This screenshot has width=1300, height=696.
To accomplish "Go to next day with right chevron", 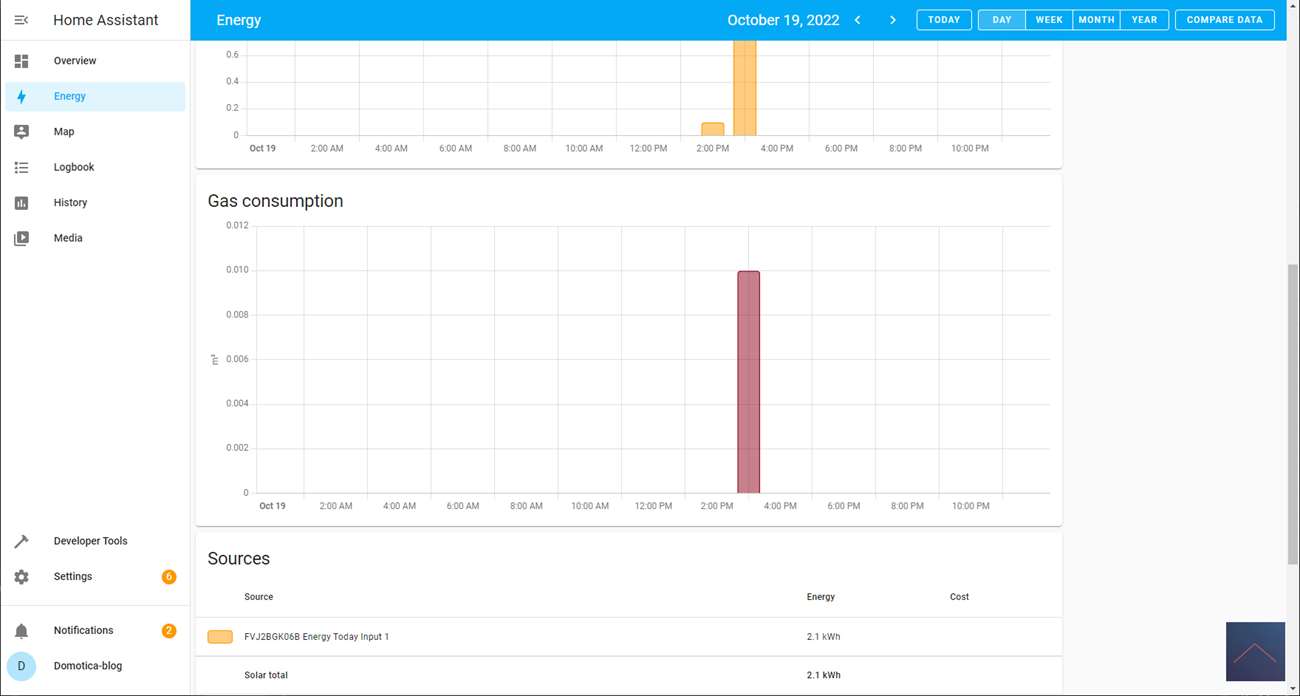I will click(x=893, y=20).
